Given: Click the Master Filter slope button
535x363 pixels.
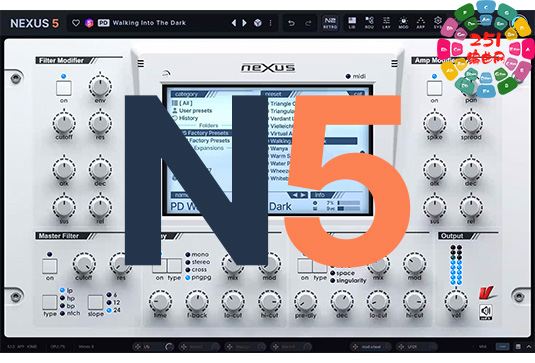Looking at the screenshot, I should click(x=95, y=302).
